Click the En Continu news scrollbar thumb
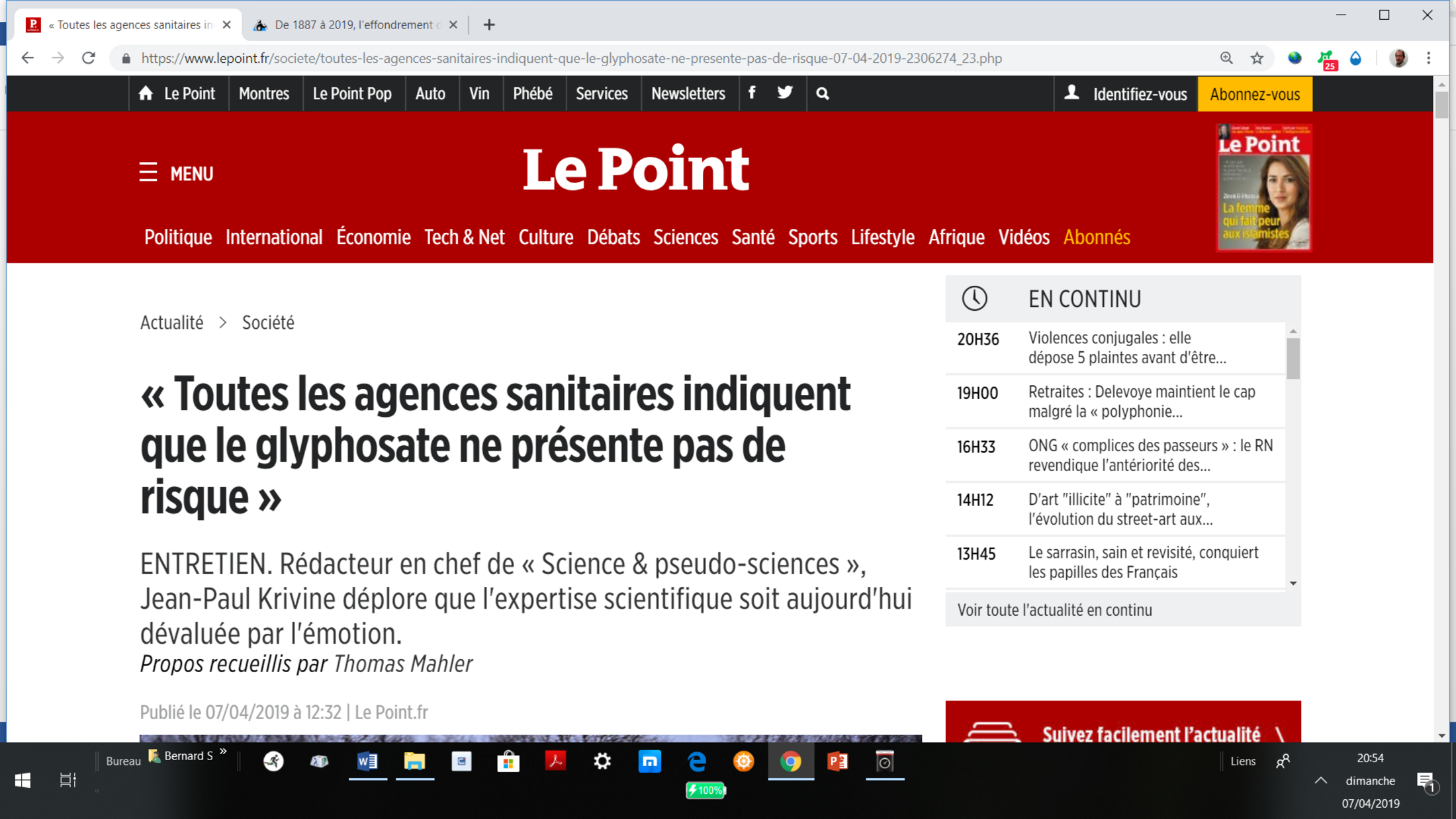This screenshot has height=819, width=1456. pyautogui.click(x=1293, y=358)
